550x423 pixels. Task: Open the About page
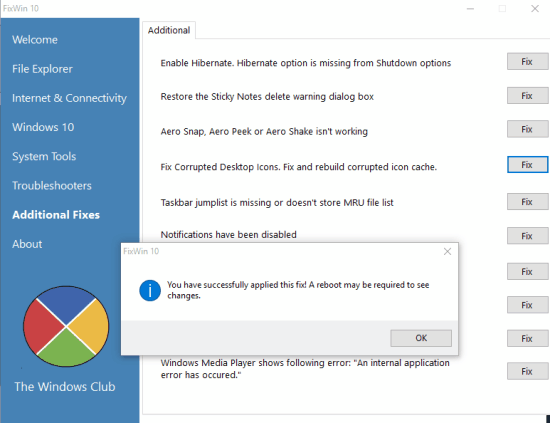point(27,244)
